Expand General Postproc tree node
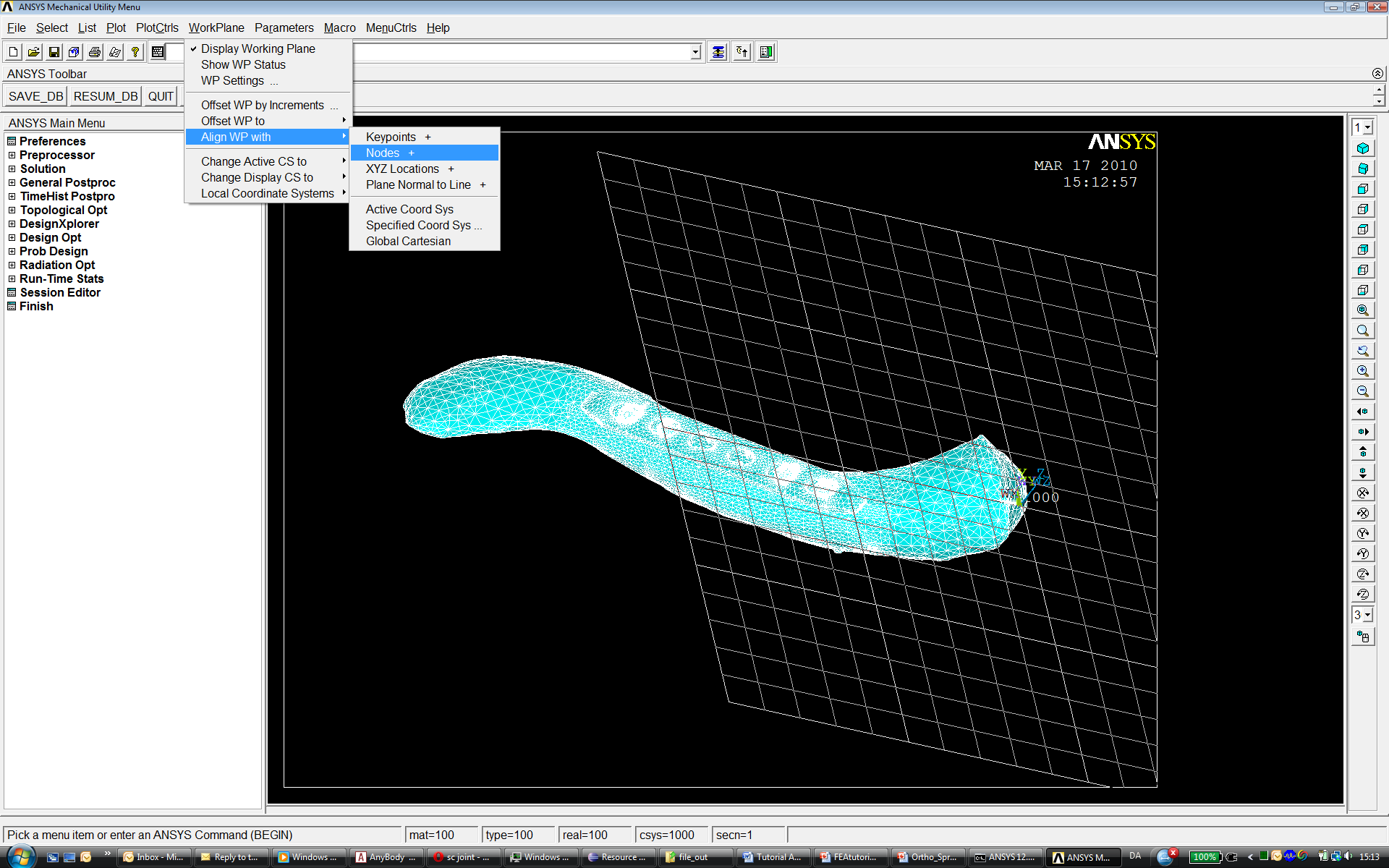 [x=12, y=183]
